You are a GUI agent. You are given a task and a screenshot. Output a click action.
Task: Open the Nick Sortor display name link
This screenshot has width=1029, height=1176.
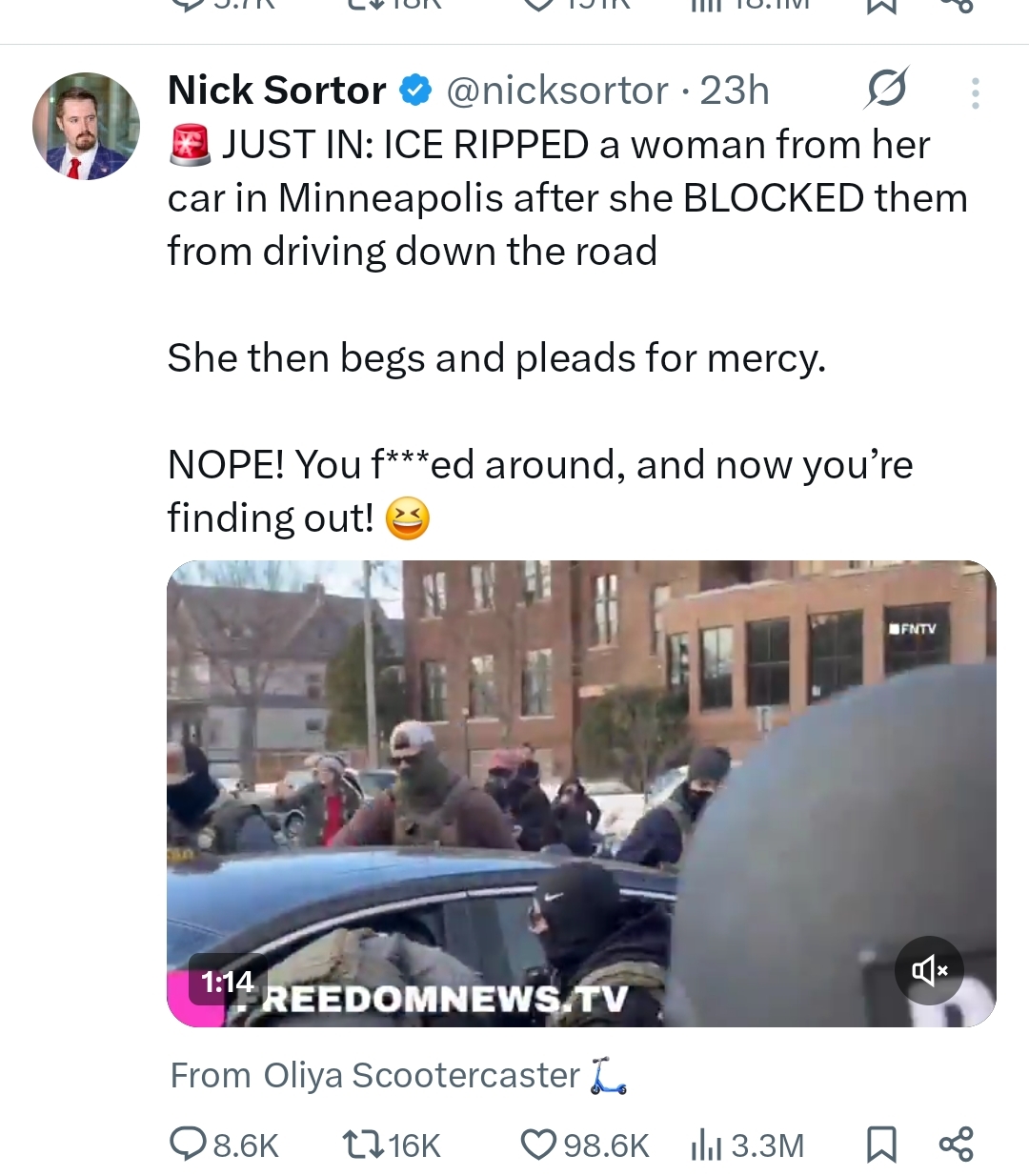[276, 91]
